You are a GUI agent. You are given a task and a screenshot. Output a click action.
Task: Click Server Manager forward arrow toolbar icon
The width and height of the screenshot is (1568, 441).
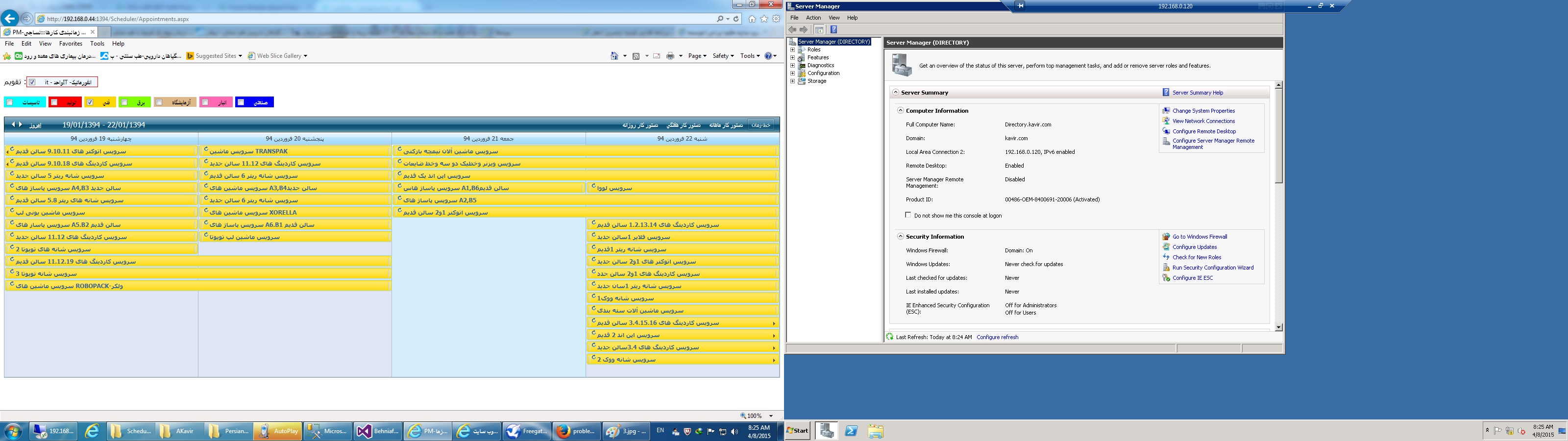(x=804, y=29)
